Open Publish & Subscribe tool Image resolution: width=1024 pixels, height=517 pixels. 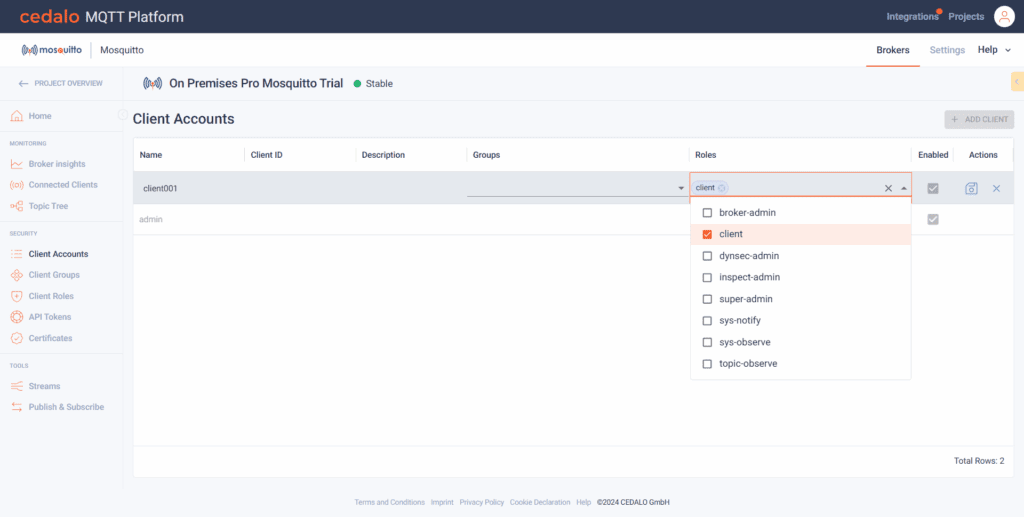coord(66,407)
